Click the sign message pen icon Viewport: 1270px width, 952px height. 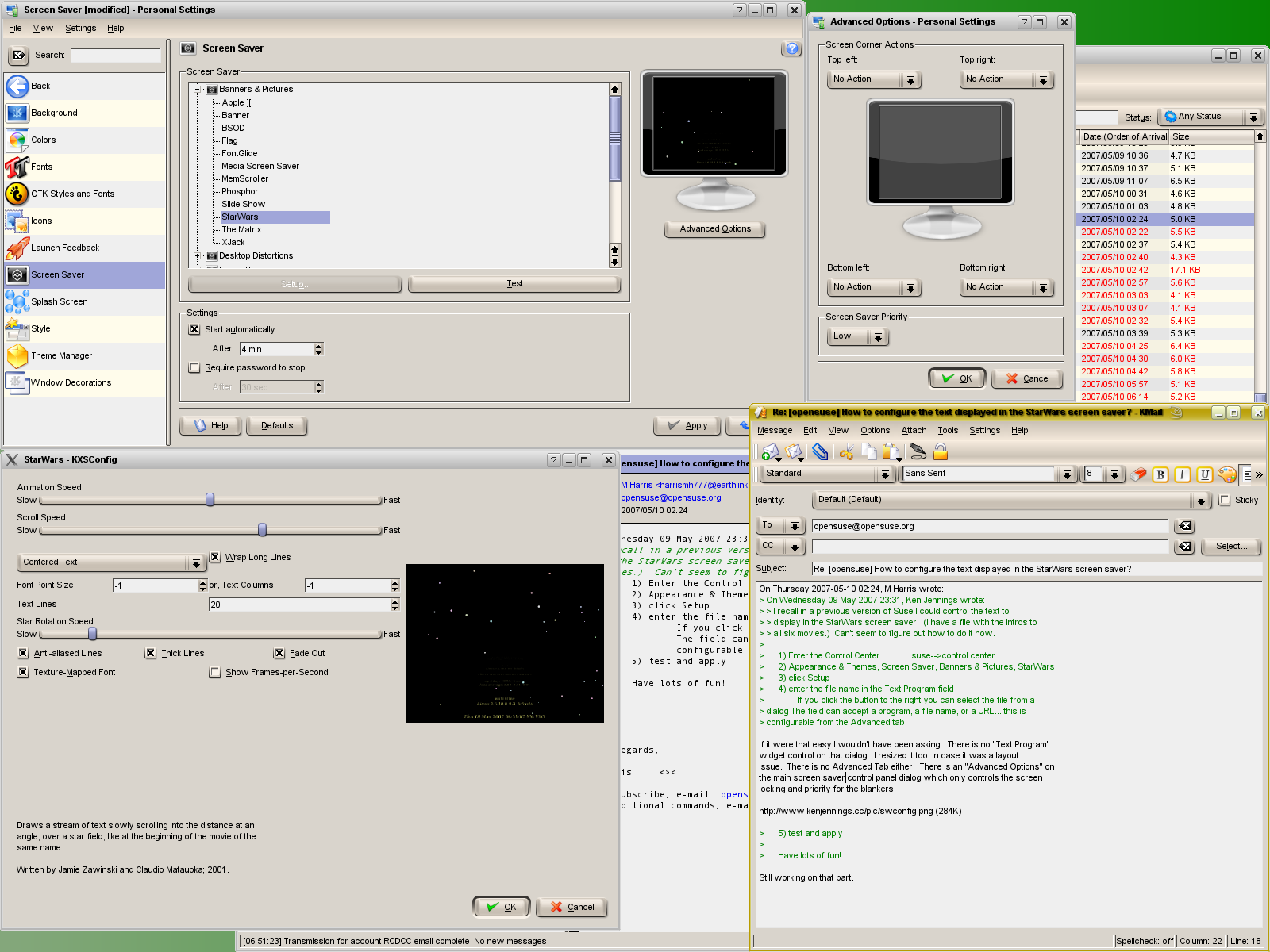tap(918, 452)
